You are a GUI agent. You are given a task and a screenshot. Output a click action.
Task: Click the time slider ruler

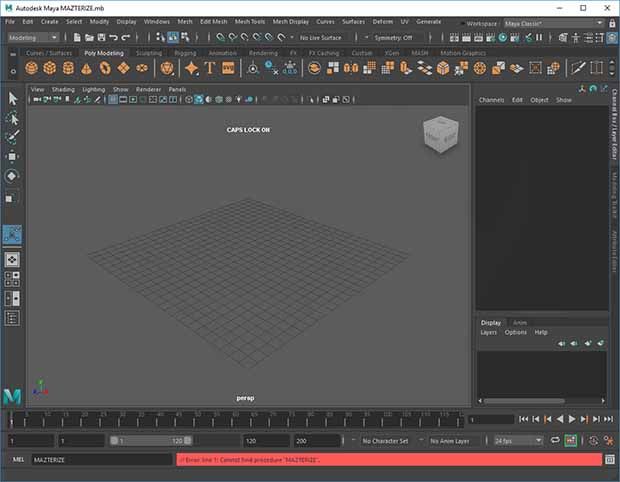[x=236, y=419]
